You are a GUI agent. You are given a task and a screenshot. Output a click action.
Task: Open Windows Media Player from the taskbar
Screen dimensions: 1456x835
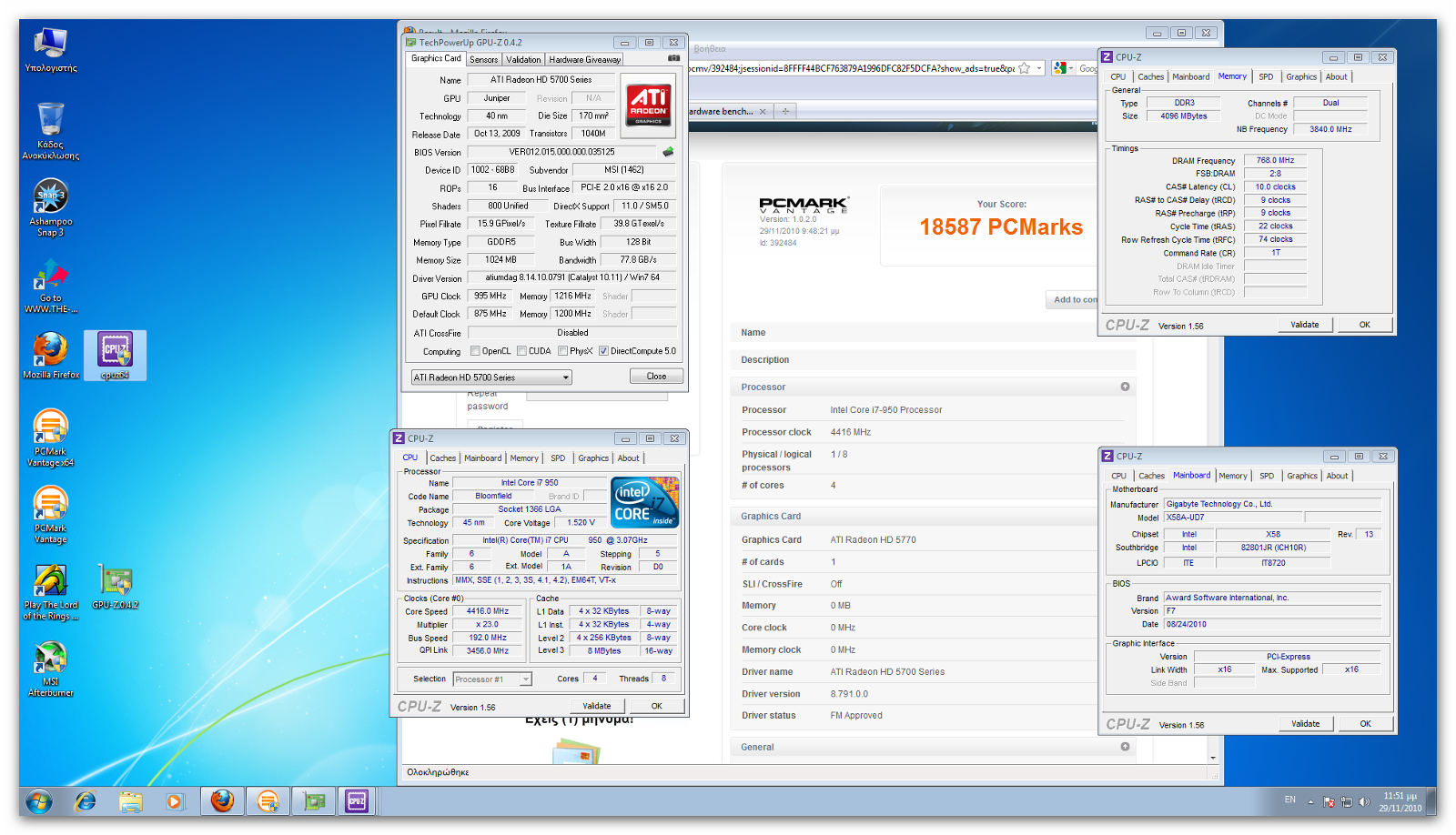175,801
